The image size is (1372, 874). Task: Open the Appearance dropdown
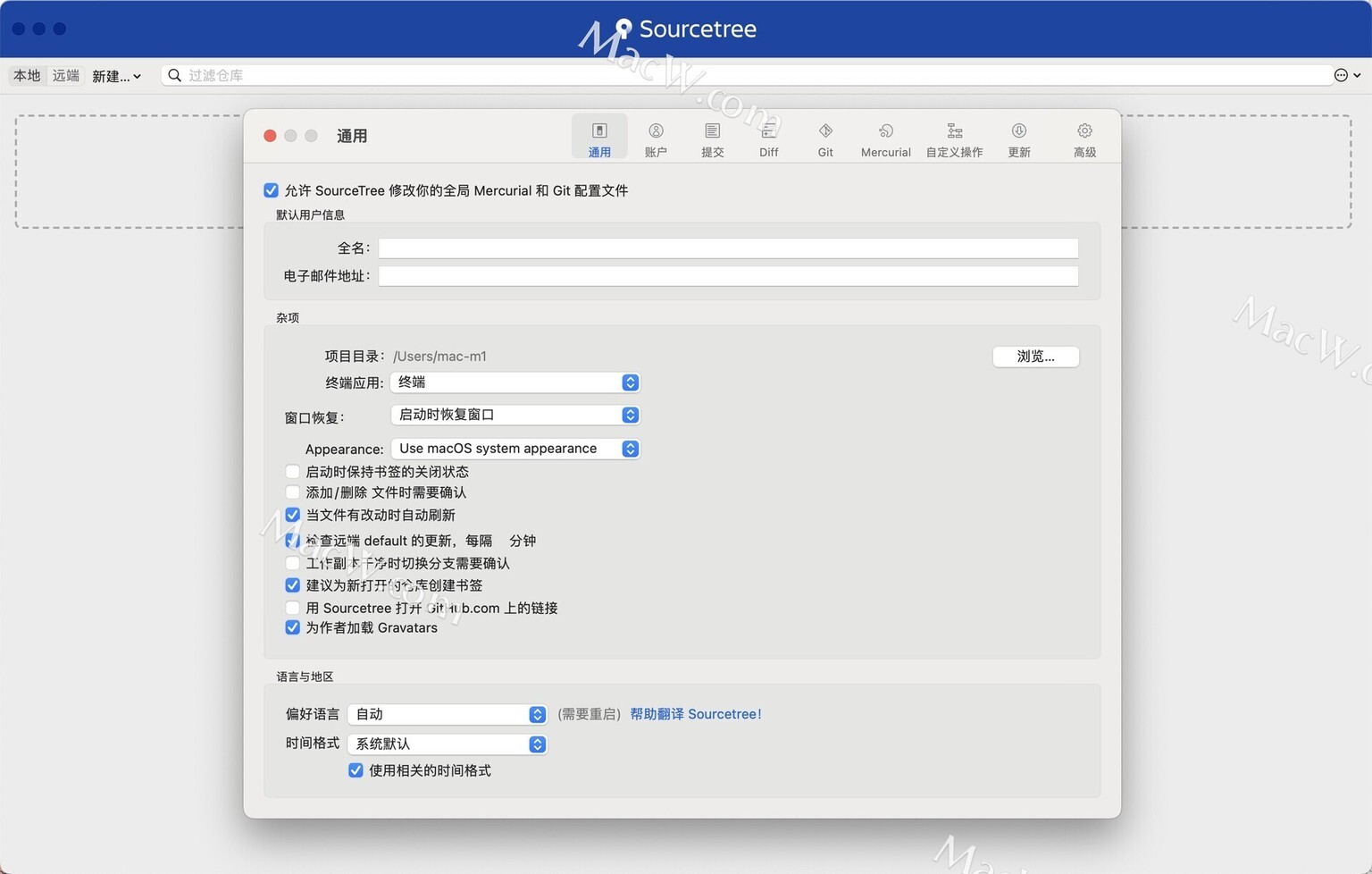tap(515, 449)
